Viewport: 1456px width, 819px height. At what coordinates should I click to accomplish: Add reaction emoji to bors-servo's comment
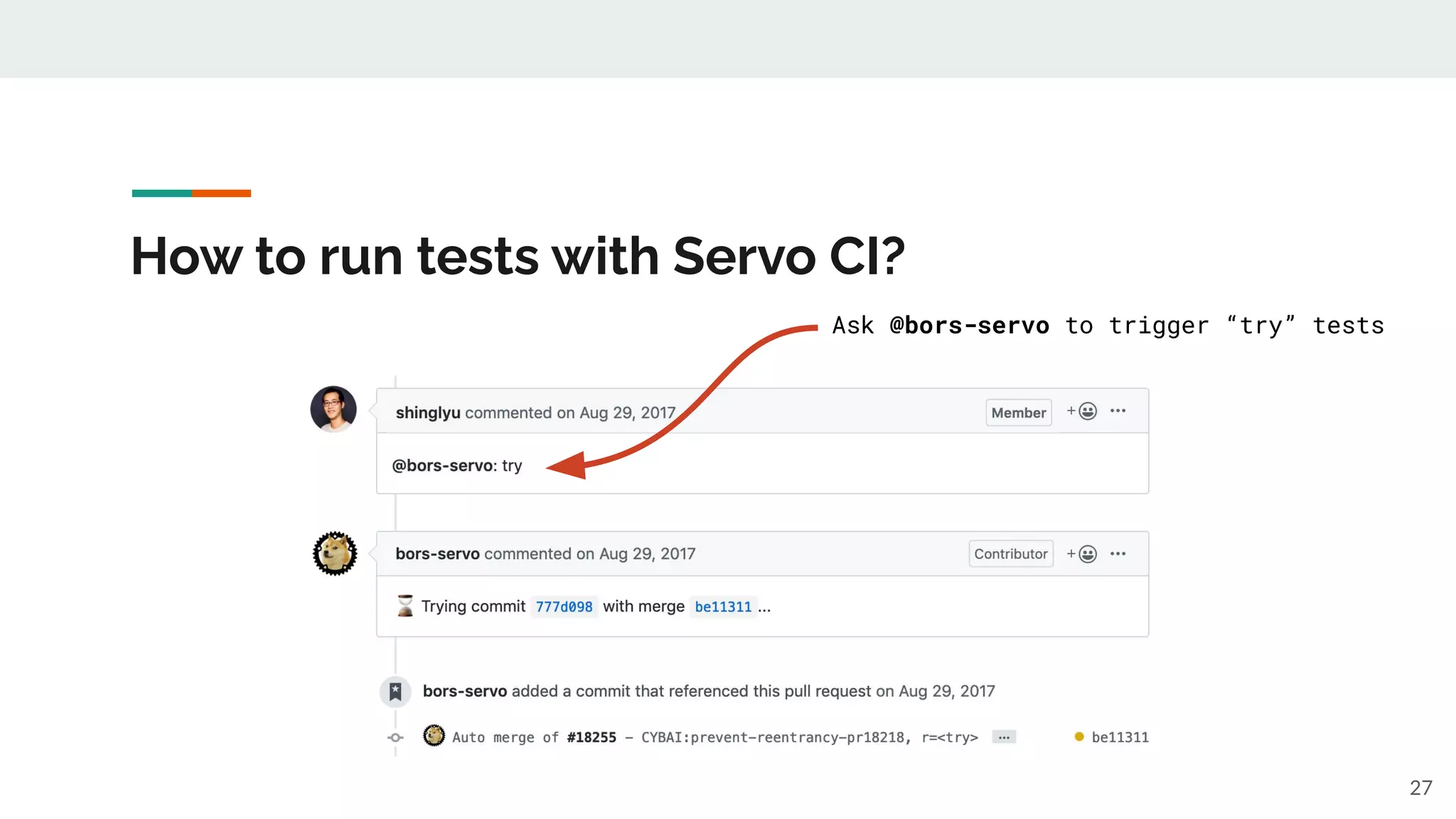(x=1082, y=554)
